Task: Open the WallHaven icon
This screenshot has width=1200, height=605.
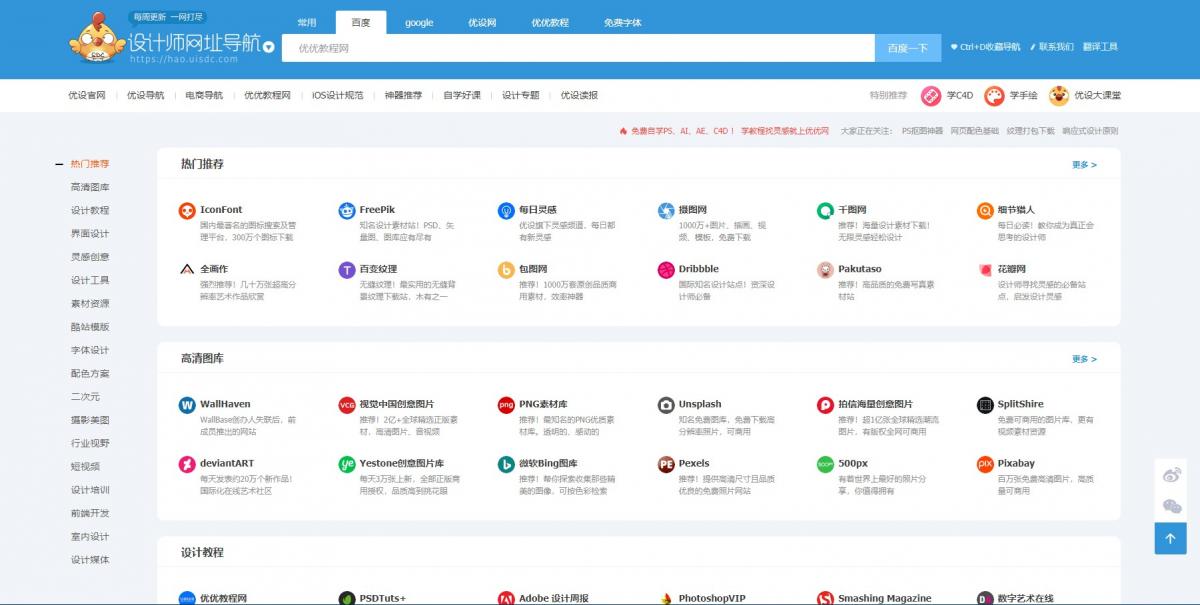Action: click(186, 405)
